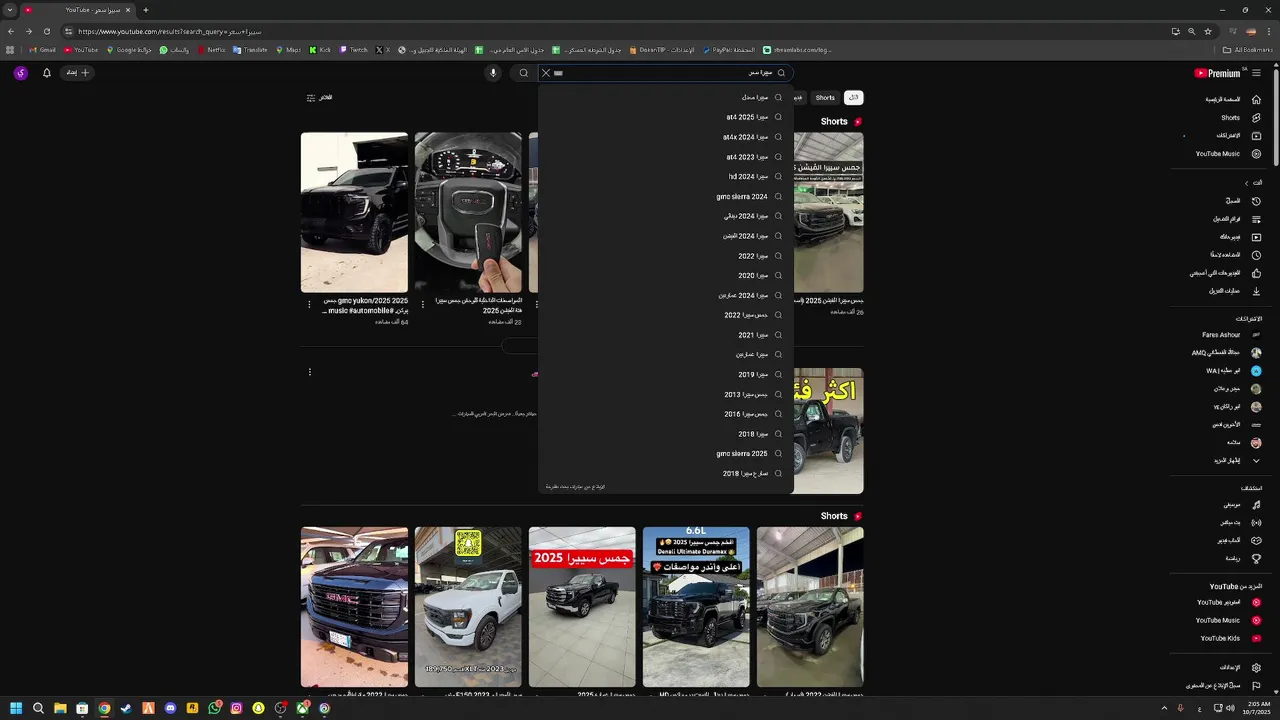Select the Shorts filter chip
Image resolution: width=1280 pixels, height=720 pixels.
825,98
